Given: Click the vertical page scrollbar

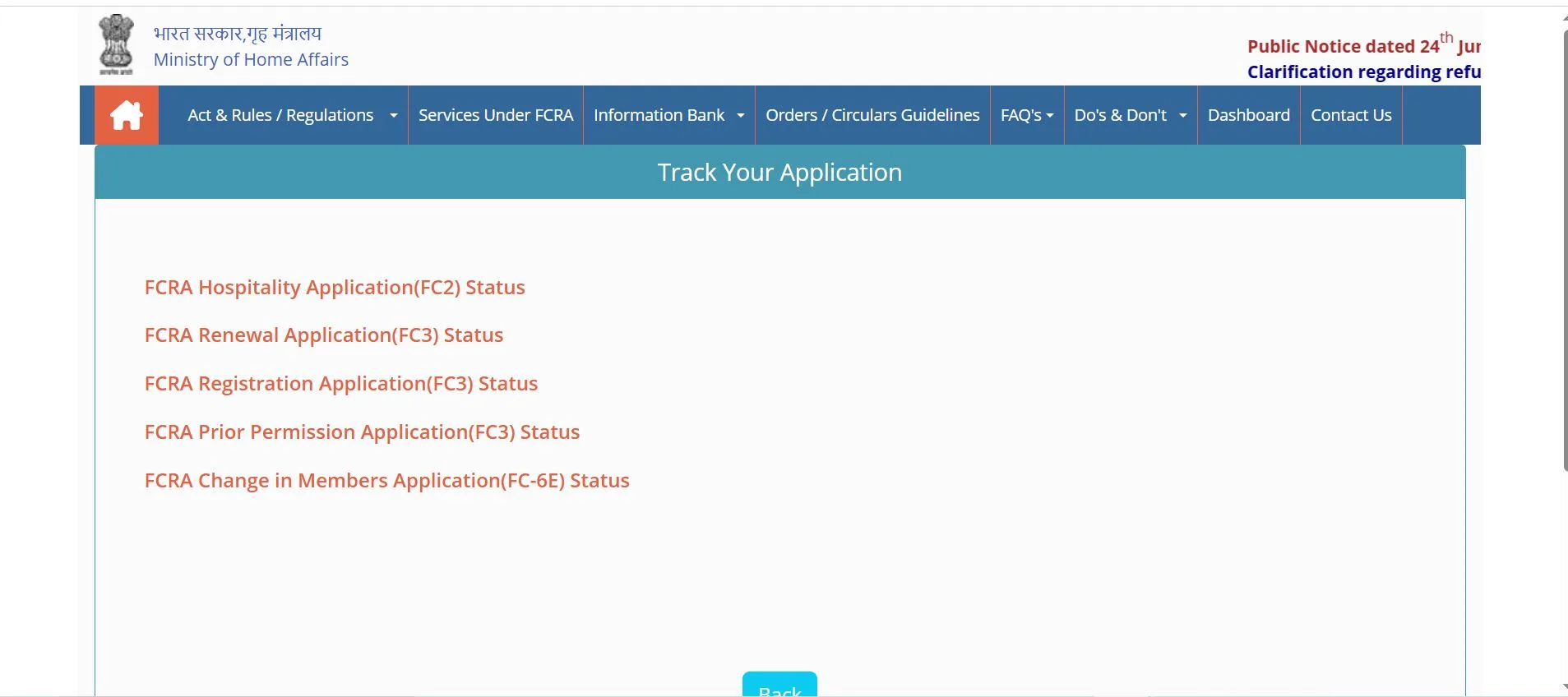Looking at the screenshot, I should coord(1564,247).
